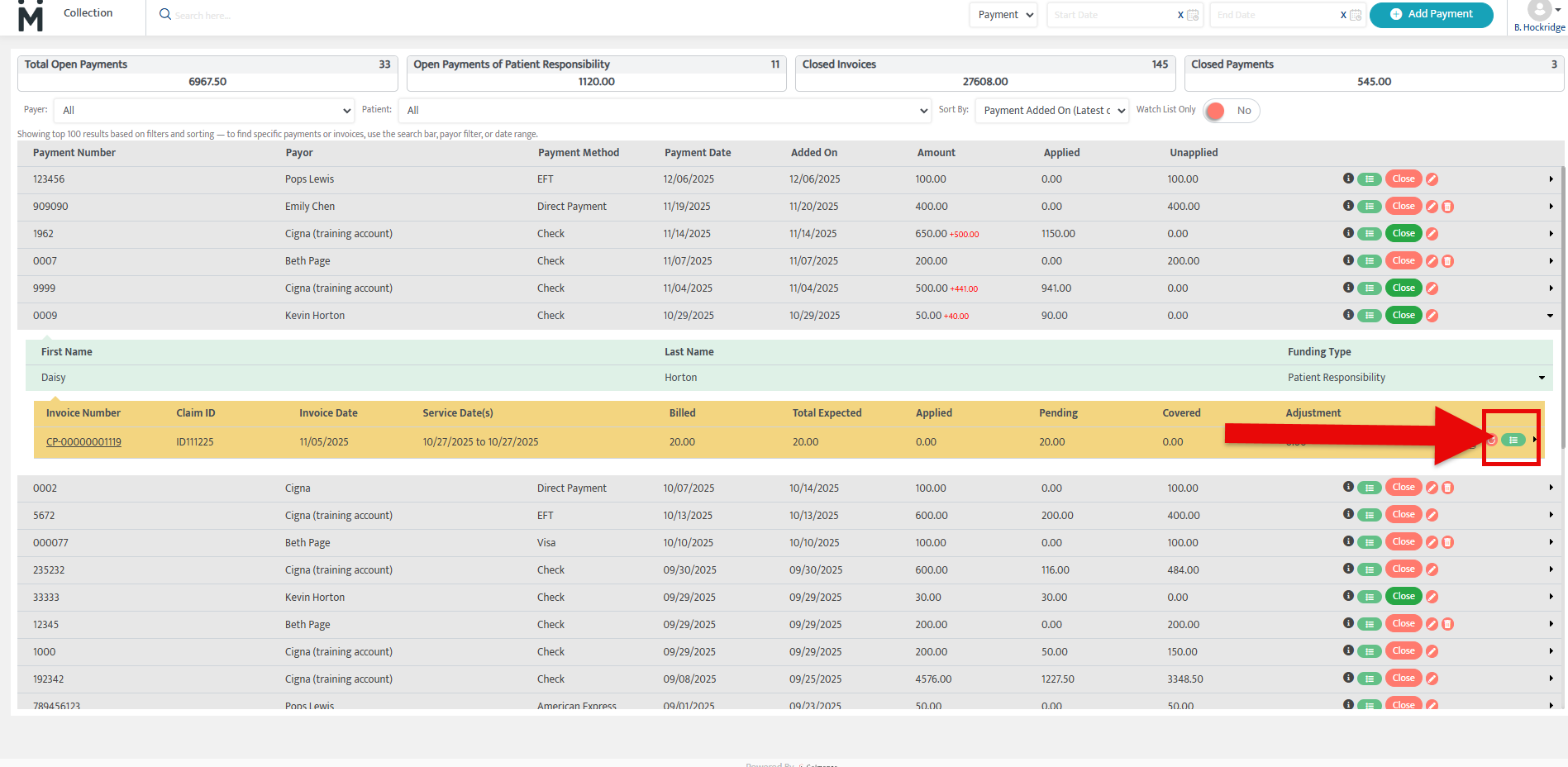Open the Payer filter dropdown

pos(204,111)
